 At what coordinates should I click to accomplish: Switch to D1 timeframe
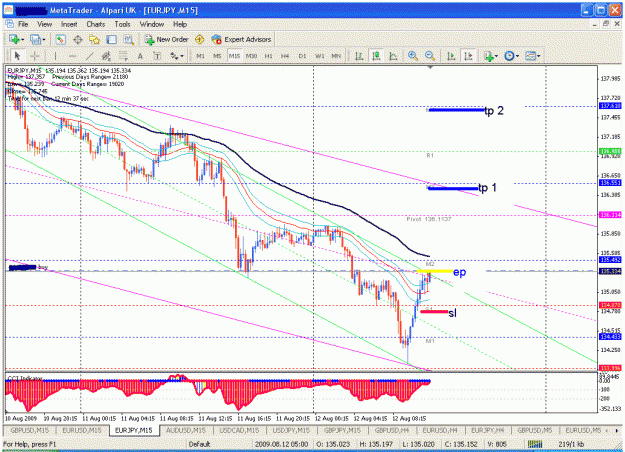(303, 56)
